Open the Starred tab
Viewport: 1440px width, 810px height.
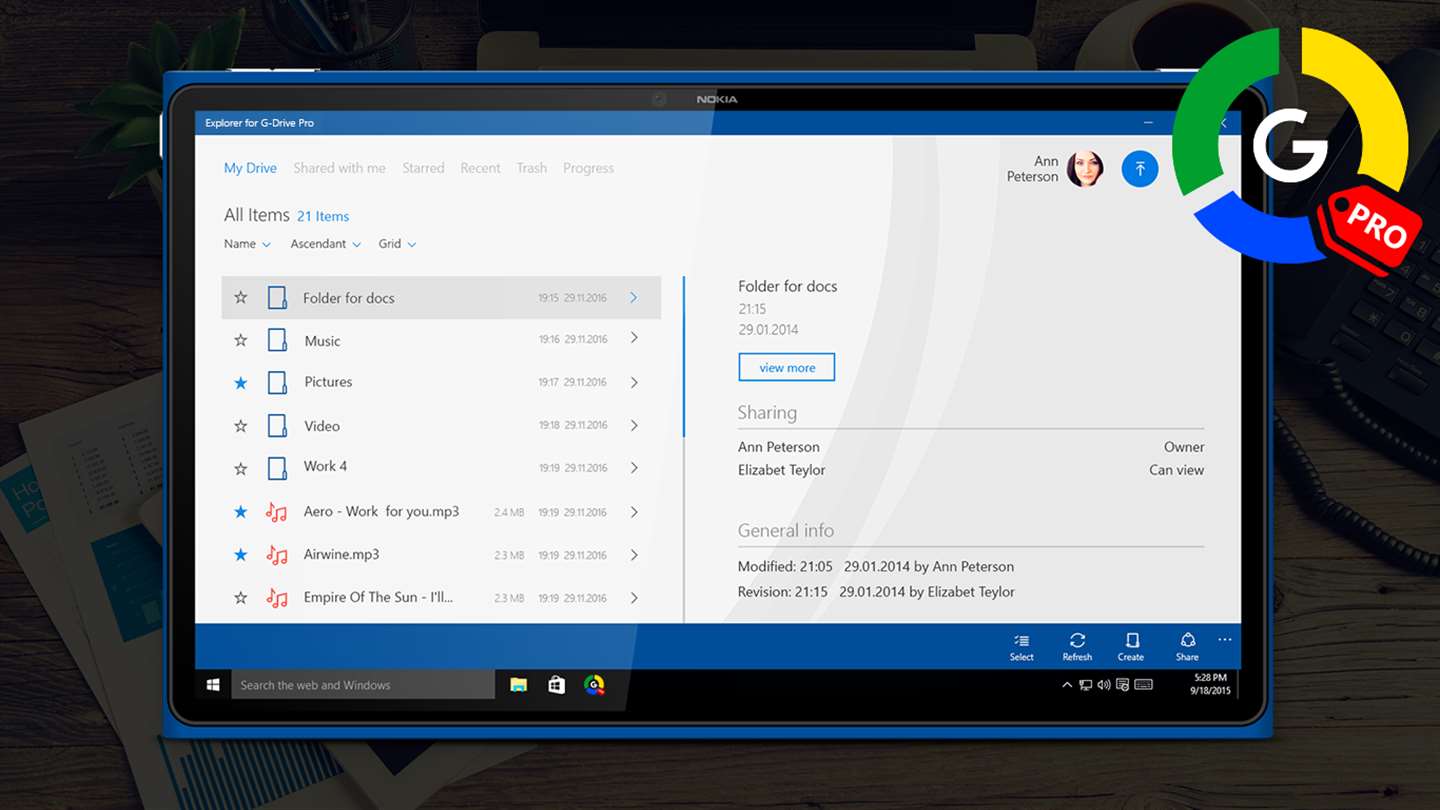click(423, 168)
